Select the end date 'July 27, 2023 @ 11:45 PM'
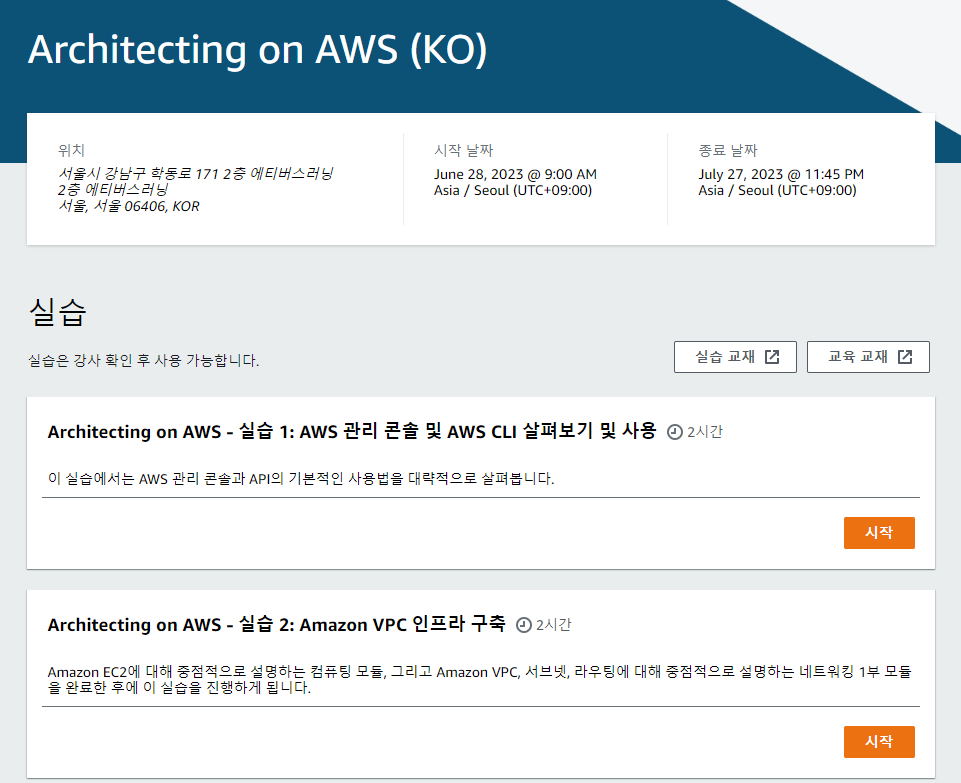 click(x=781, y=174)
